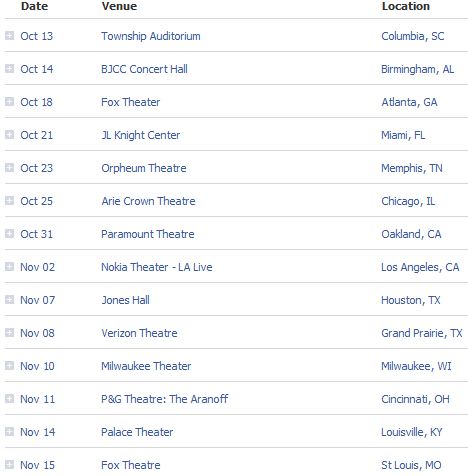Open the Nov 14 date link

tap(37, 432)
